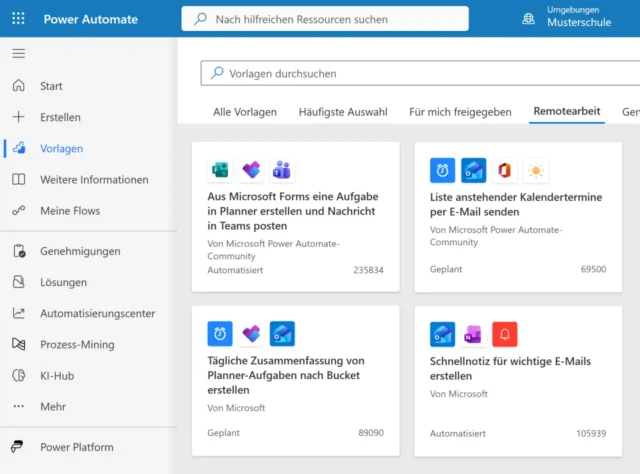Click Planner icon in Tägliche Zusammenfassung card
Screen dimensions: 640x474
251,334
